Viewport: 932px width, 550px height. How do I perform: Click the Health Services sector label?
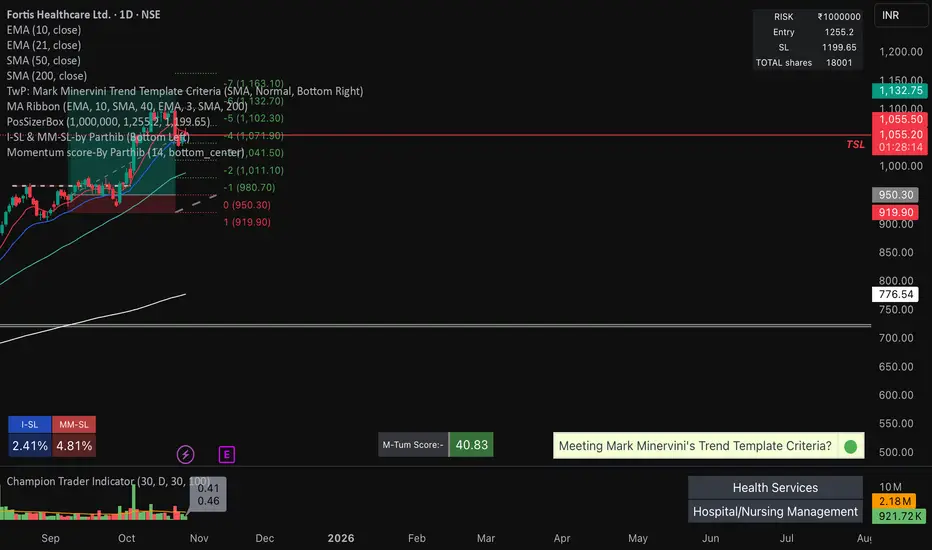[775, 488]
